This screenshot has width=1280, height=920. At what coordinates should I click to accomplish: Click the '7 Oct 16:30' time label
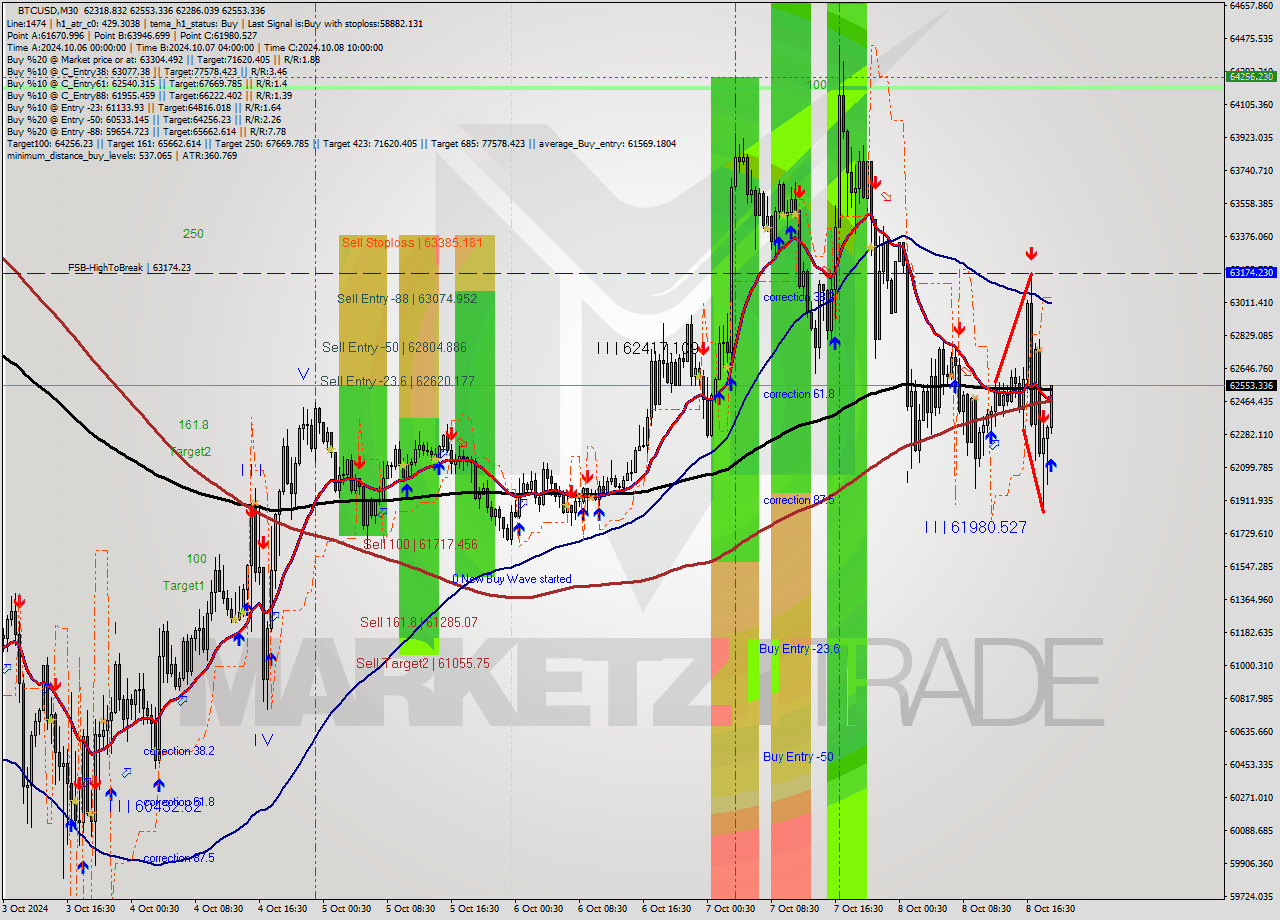click(859, 909)
